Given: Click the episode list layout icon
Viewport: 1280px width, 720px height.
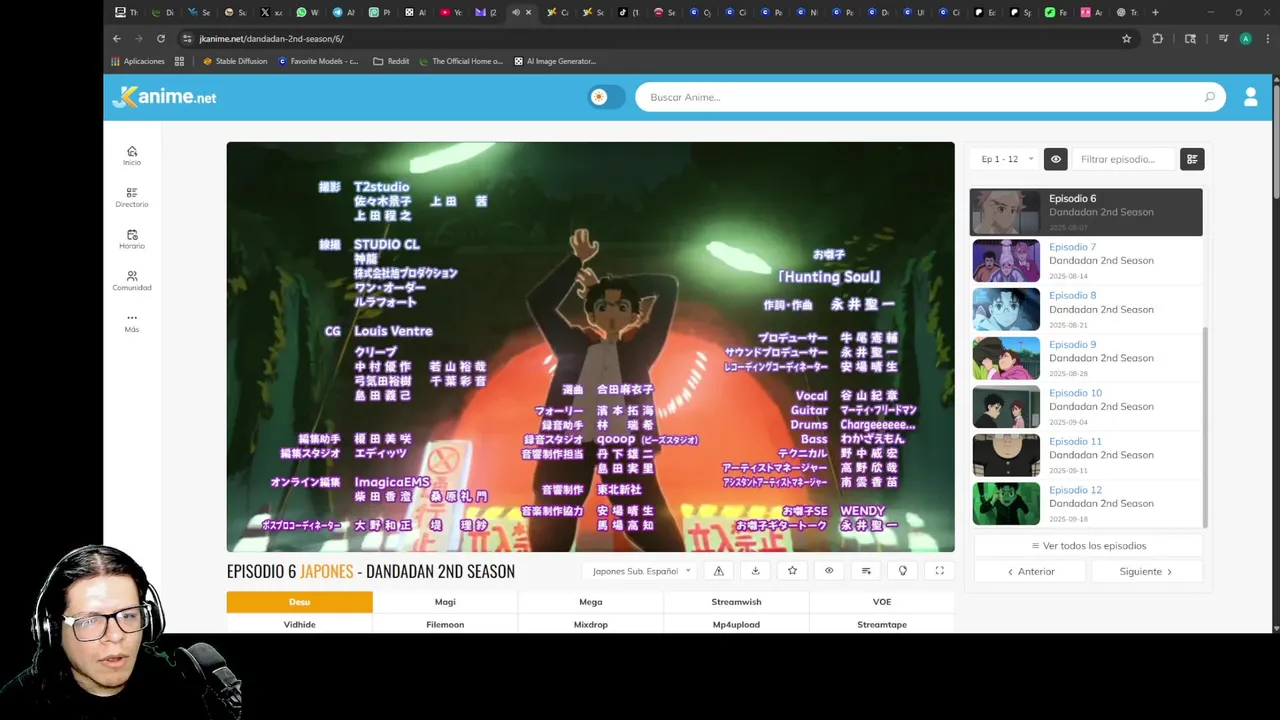Looking at the screenshot, I should pos(1191,159).
